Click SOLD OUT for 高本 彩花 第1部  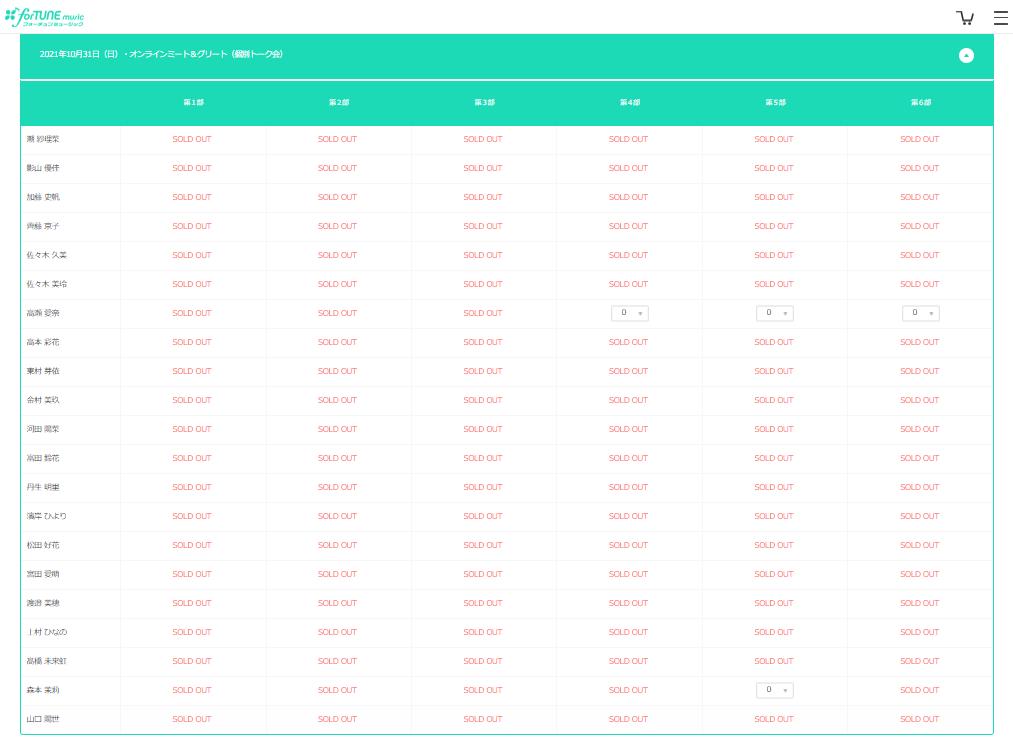click(192, 342)
